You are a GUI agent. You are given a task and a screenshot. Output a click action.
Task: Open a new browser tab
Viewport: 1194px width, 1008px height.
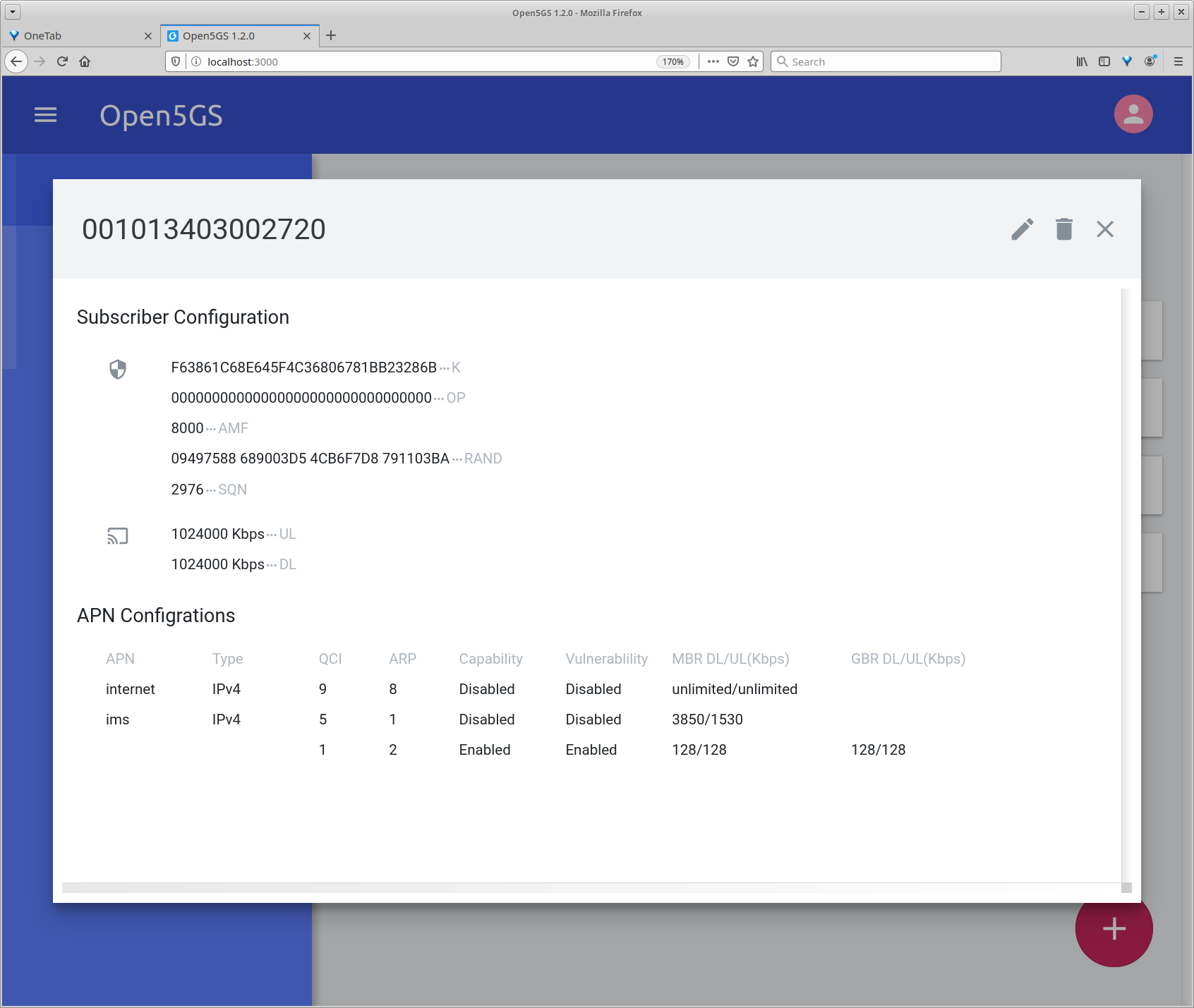(331, 36)
